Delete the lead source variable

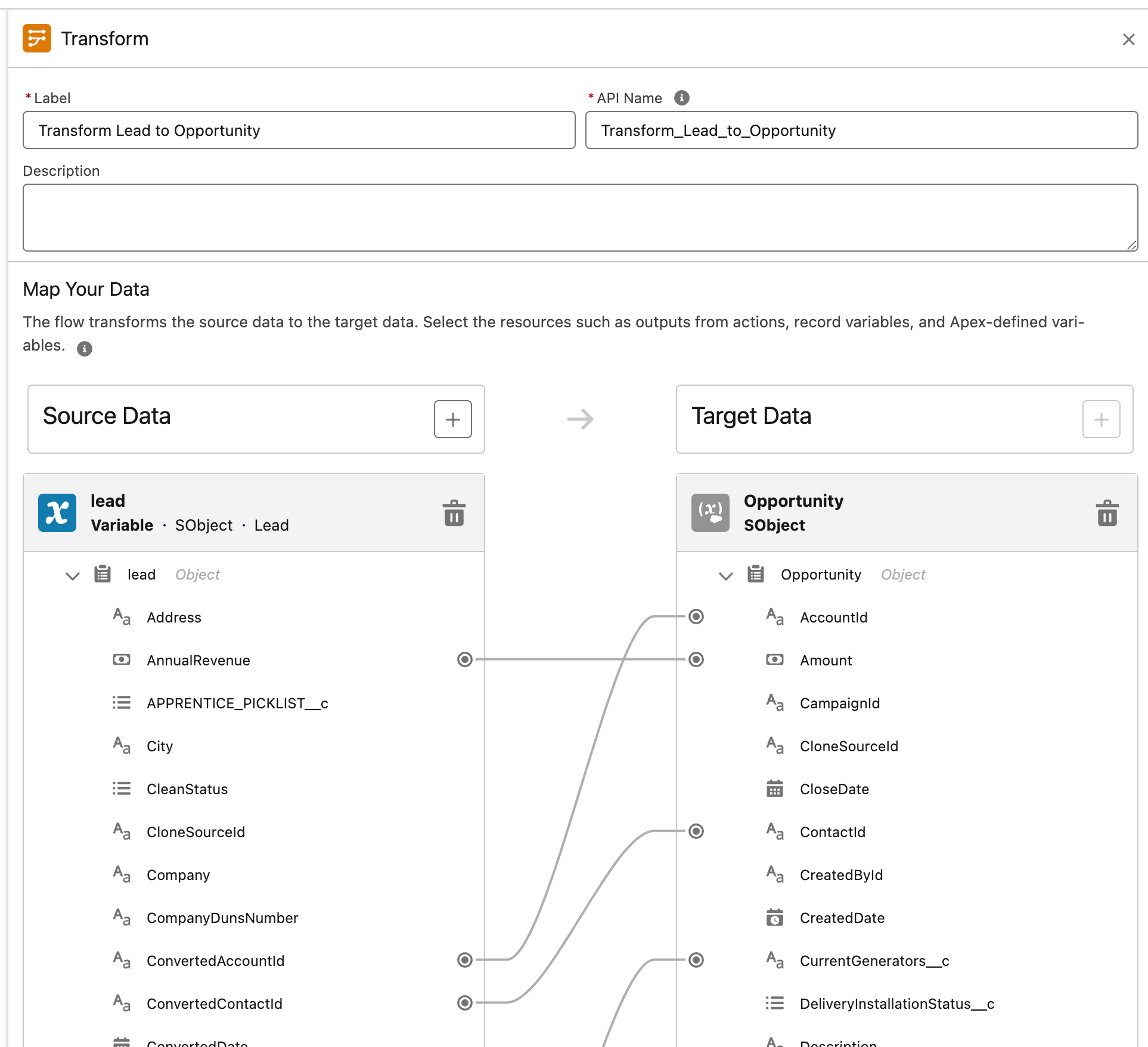pos(454,513)
